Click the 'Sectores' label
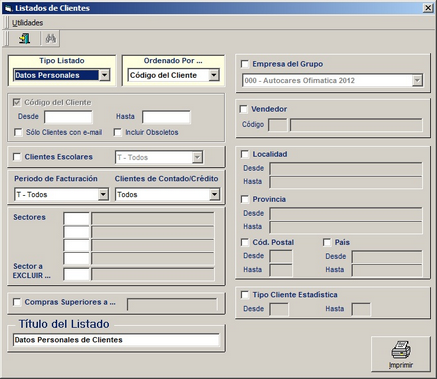The image size is (437, 379). point(29,217)
